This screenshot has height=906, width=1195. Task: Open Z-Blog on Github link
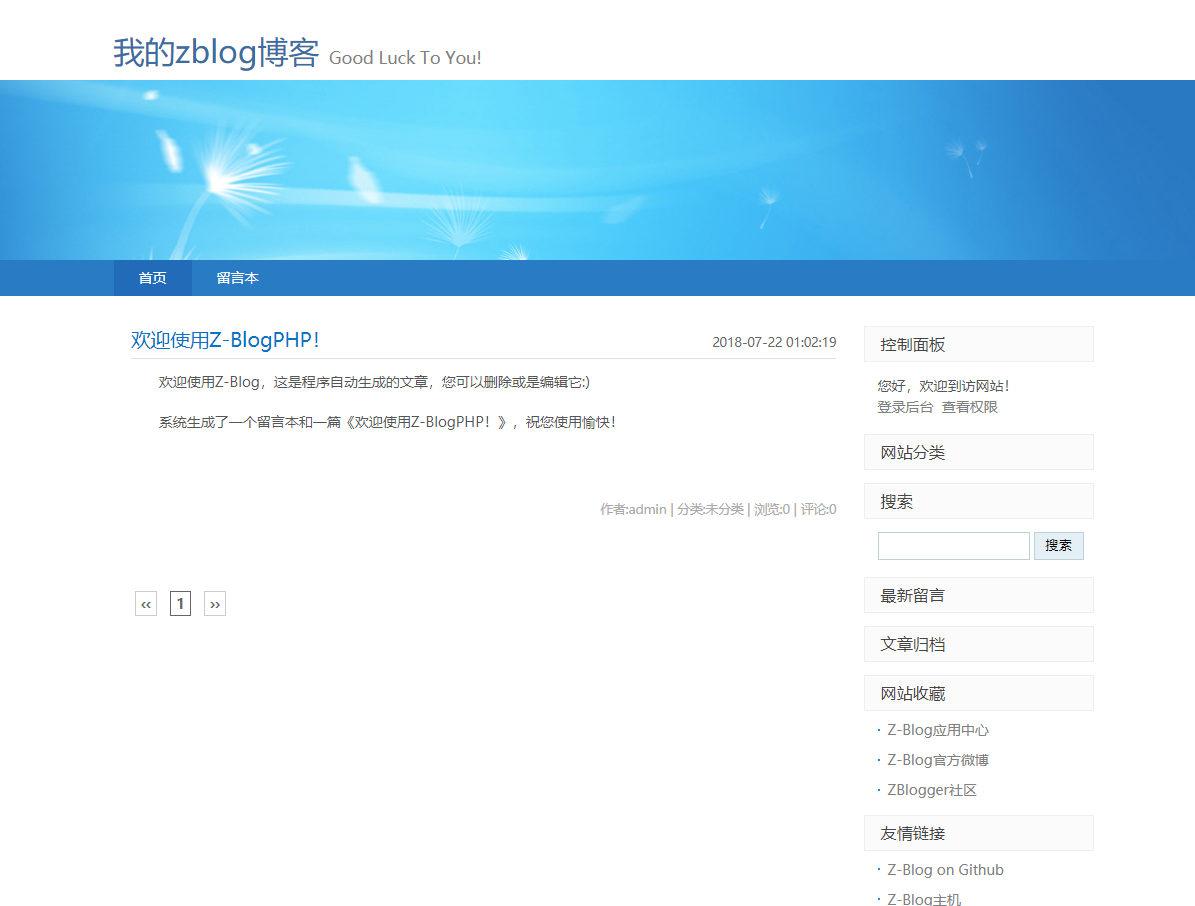click(x=944, y=869)
